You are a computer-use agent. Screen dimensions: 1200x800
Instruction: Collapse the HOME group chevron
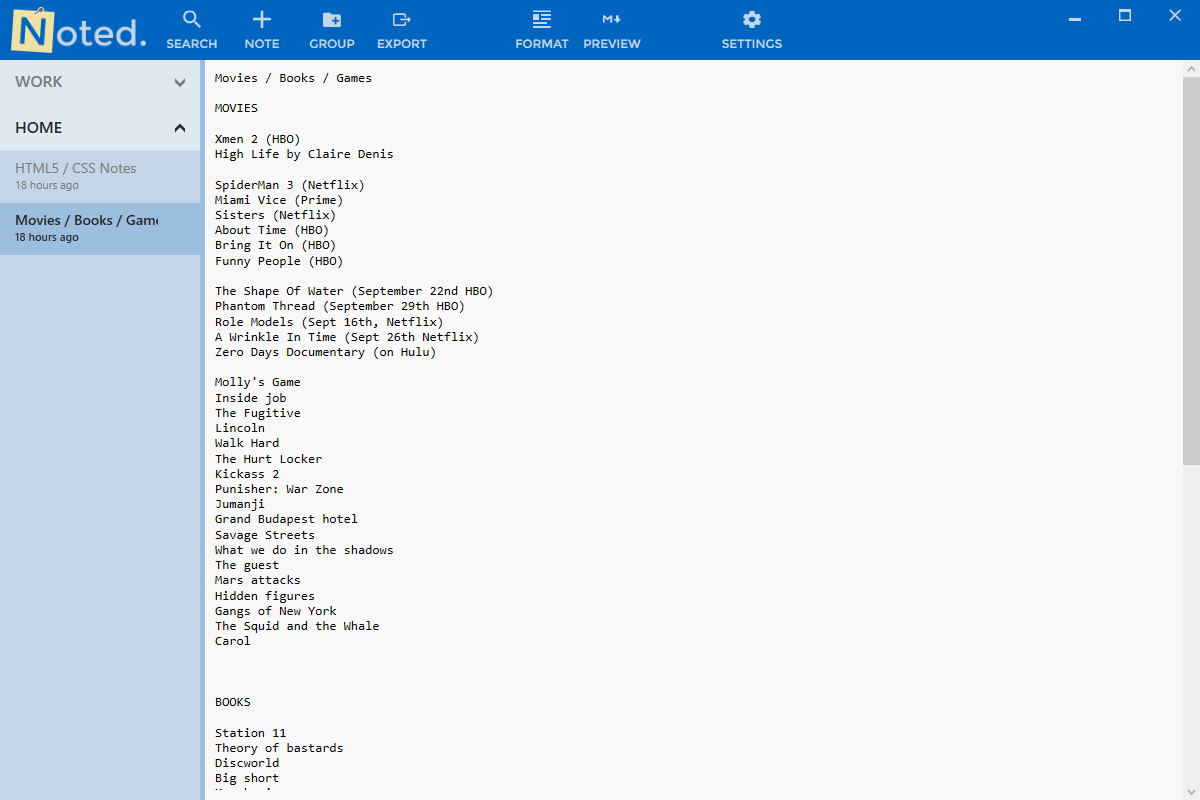(180, 128)
